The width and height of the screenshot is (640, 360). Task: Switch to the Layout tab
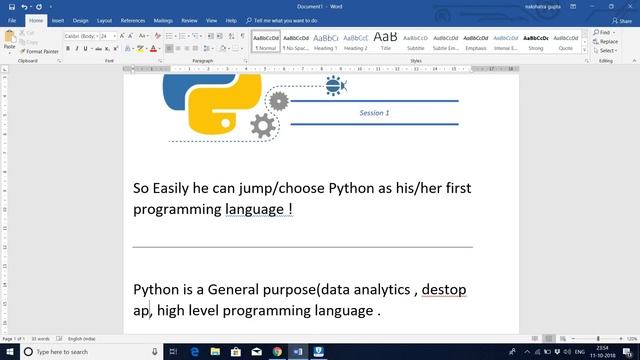(x=104, y=20)
